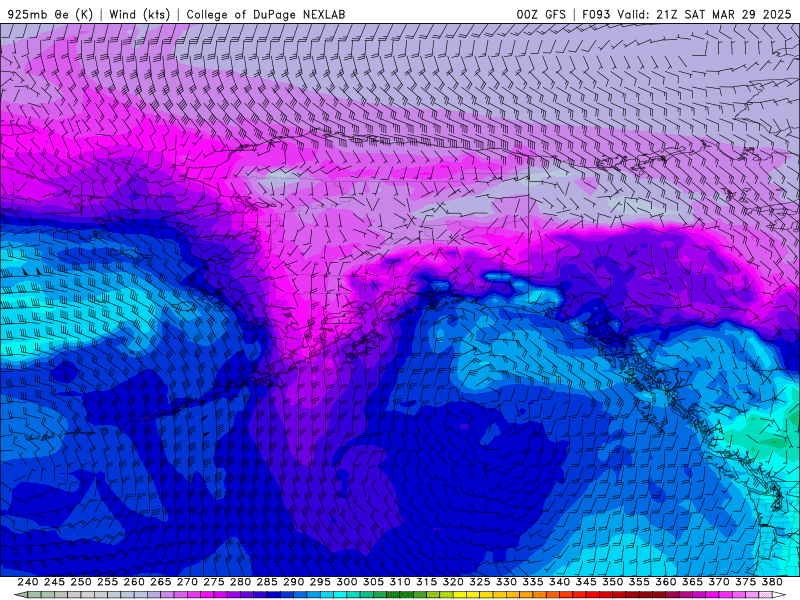Click the 350 value on the color scale

tap(612, 582)
